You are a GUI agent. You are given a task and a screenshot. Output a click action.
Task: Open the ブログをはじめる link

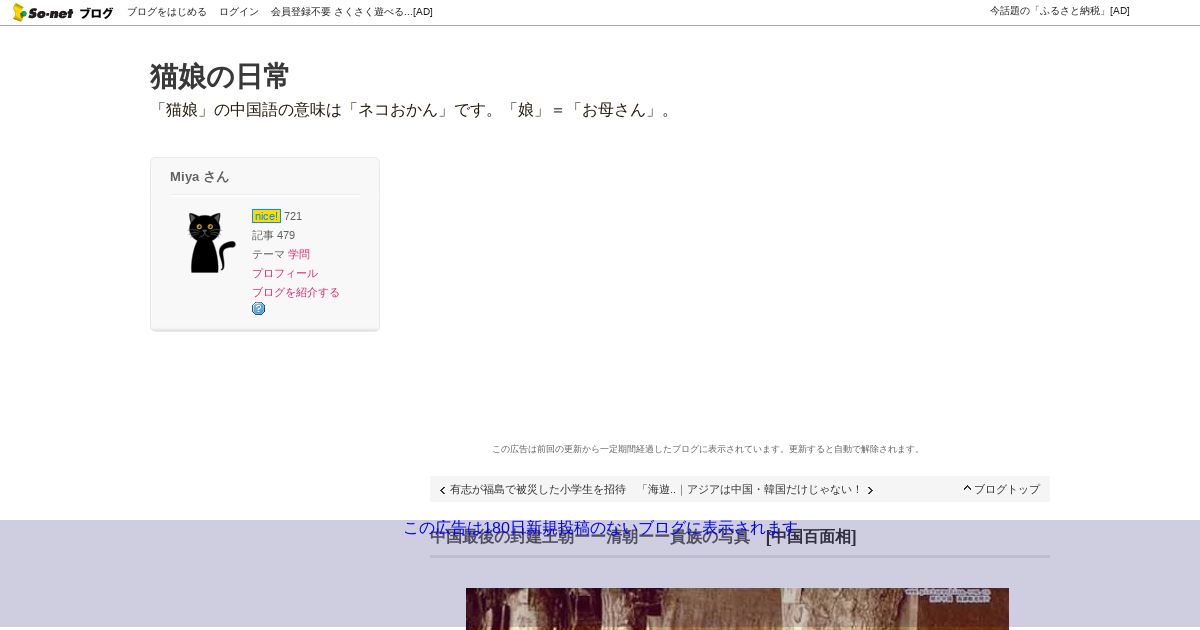pos(167,12)
